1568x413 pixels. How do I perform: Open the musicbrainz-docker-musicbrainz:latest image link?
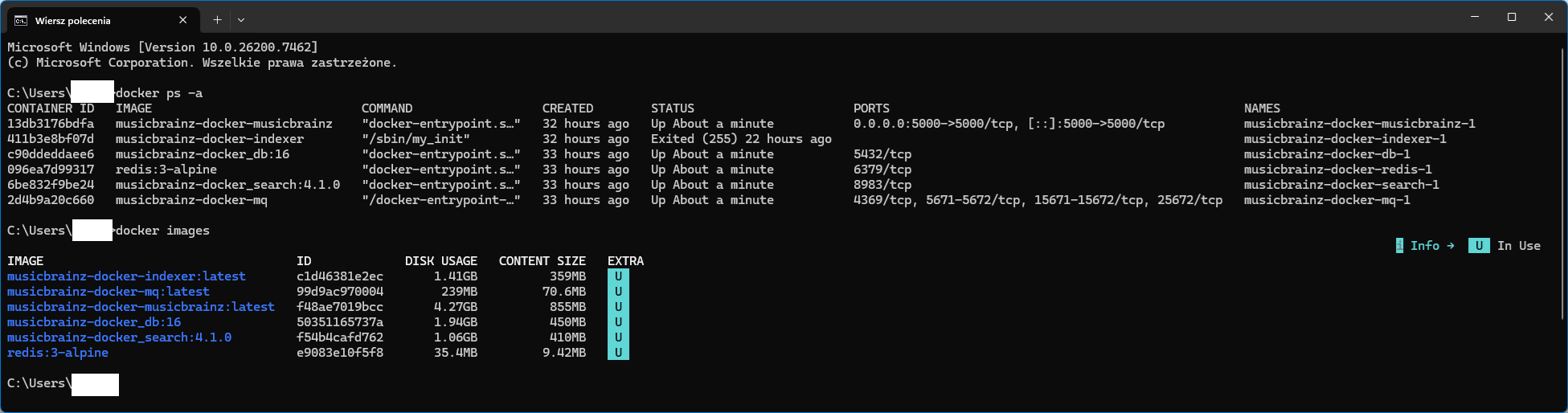[x=141, y=307]
